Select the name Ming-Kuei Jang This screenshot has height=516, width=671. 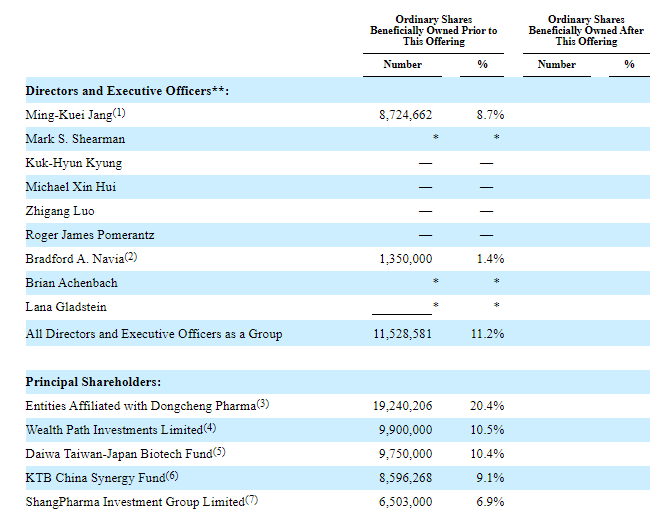(69, 115)
